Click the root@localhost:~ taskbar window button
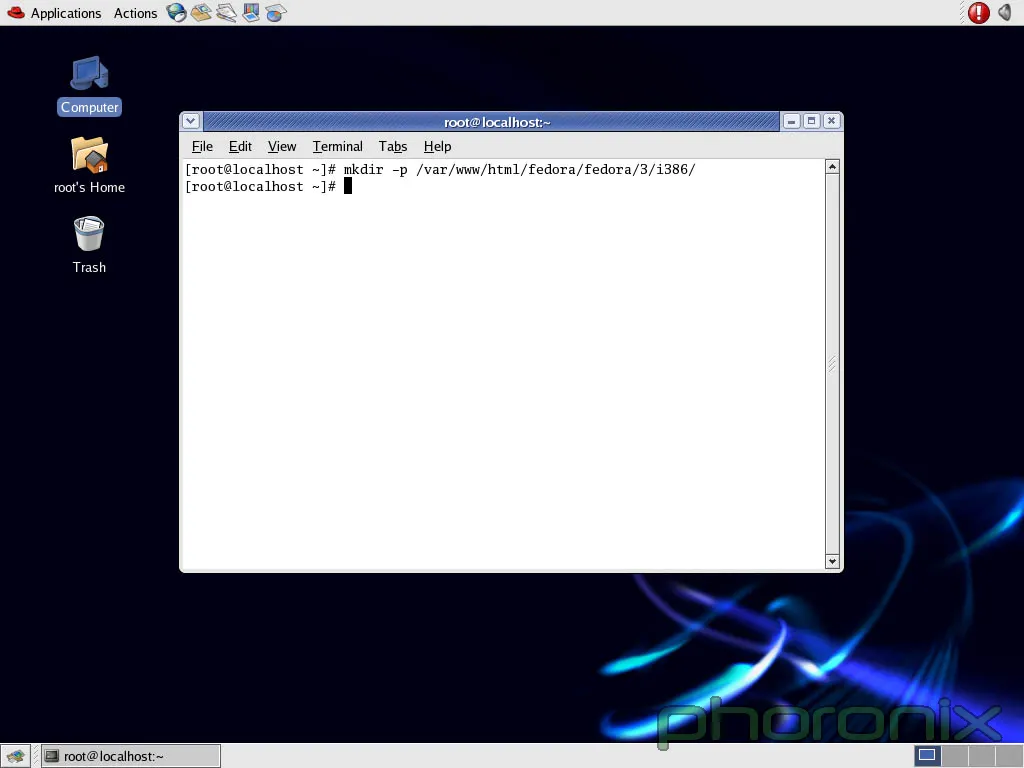The image size is (1024, 768). 131,756
